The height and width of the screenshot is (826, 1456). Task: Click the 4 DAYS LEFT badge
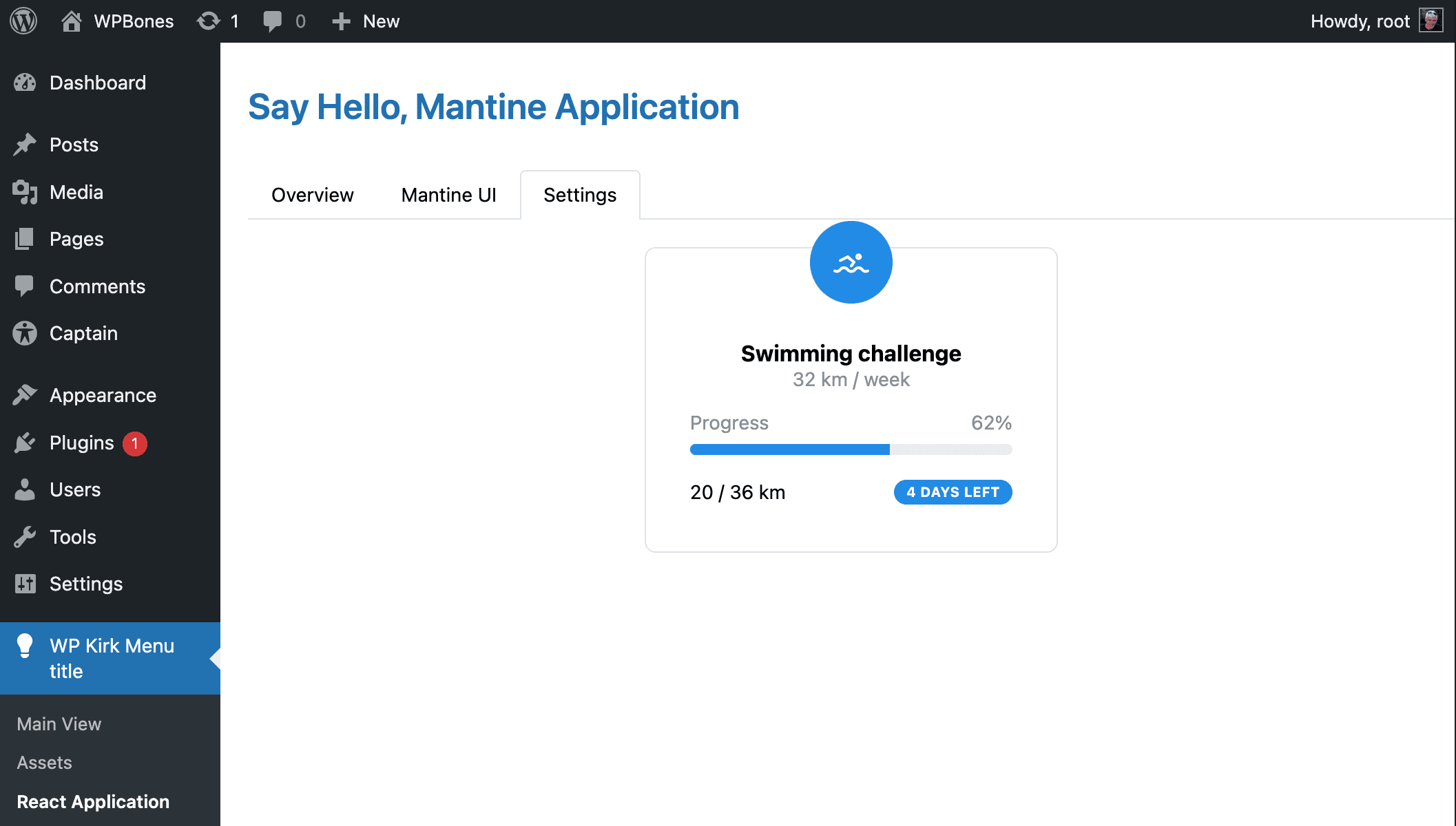pyautogui.click(x=953, y=491)
